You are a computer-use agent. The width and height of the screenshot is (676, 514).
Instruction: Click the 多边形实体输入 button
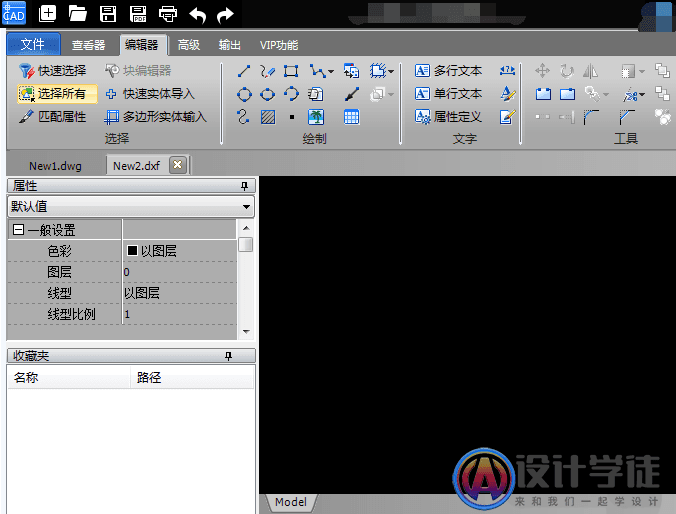coord(156,117)
